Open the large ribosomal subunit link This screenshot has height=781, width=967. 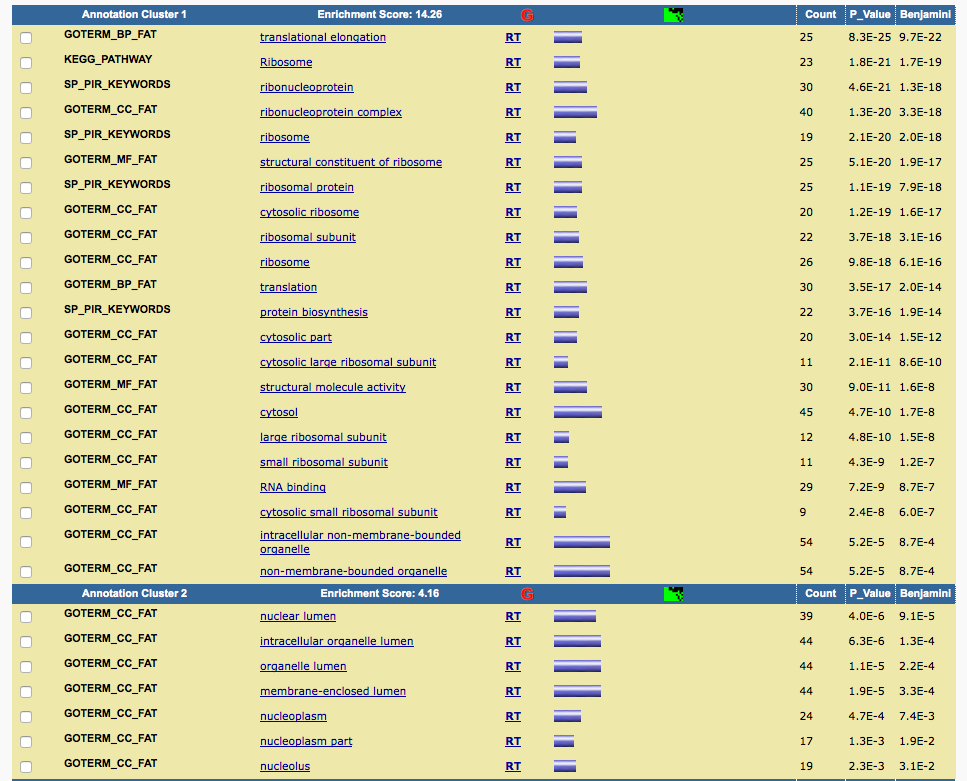point(323,437)
